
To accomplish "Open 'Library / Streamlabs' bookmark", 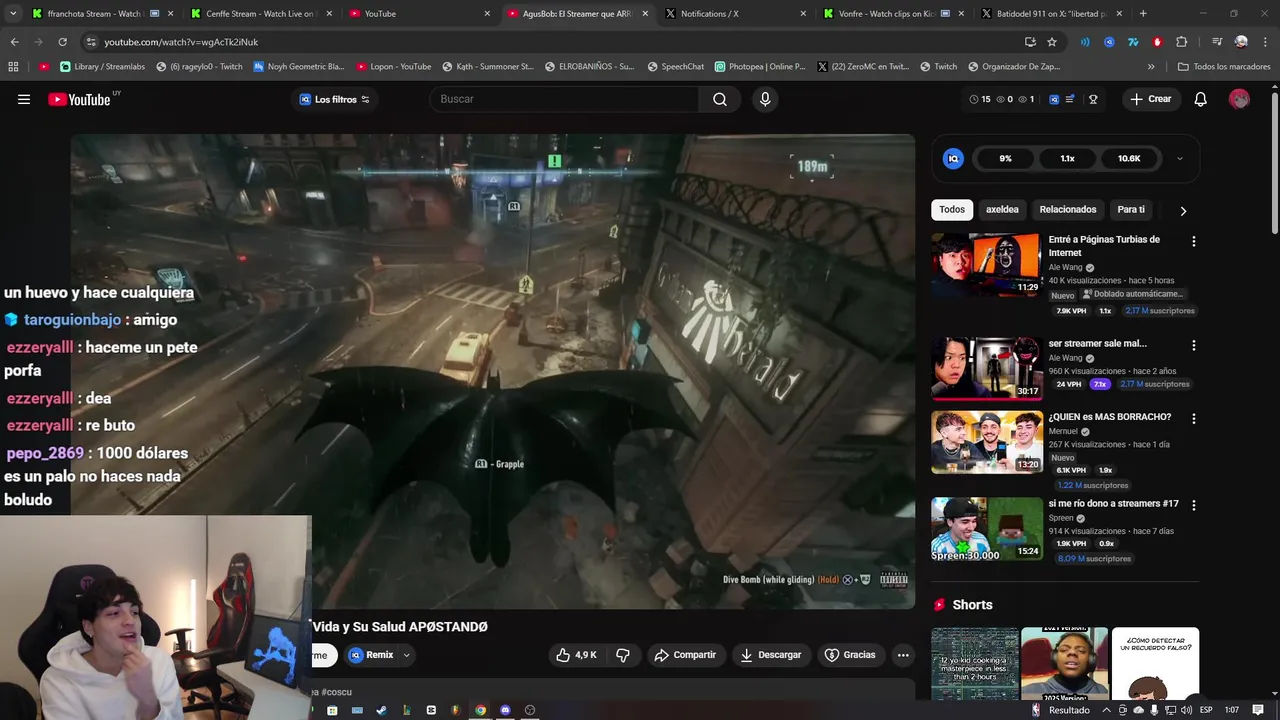I will click(x=102, y=67).
